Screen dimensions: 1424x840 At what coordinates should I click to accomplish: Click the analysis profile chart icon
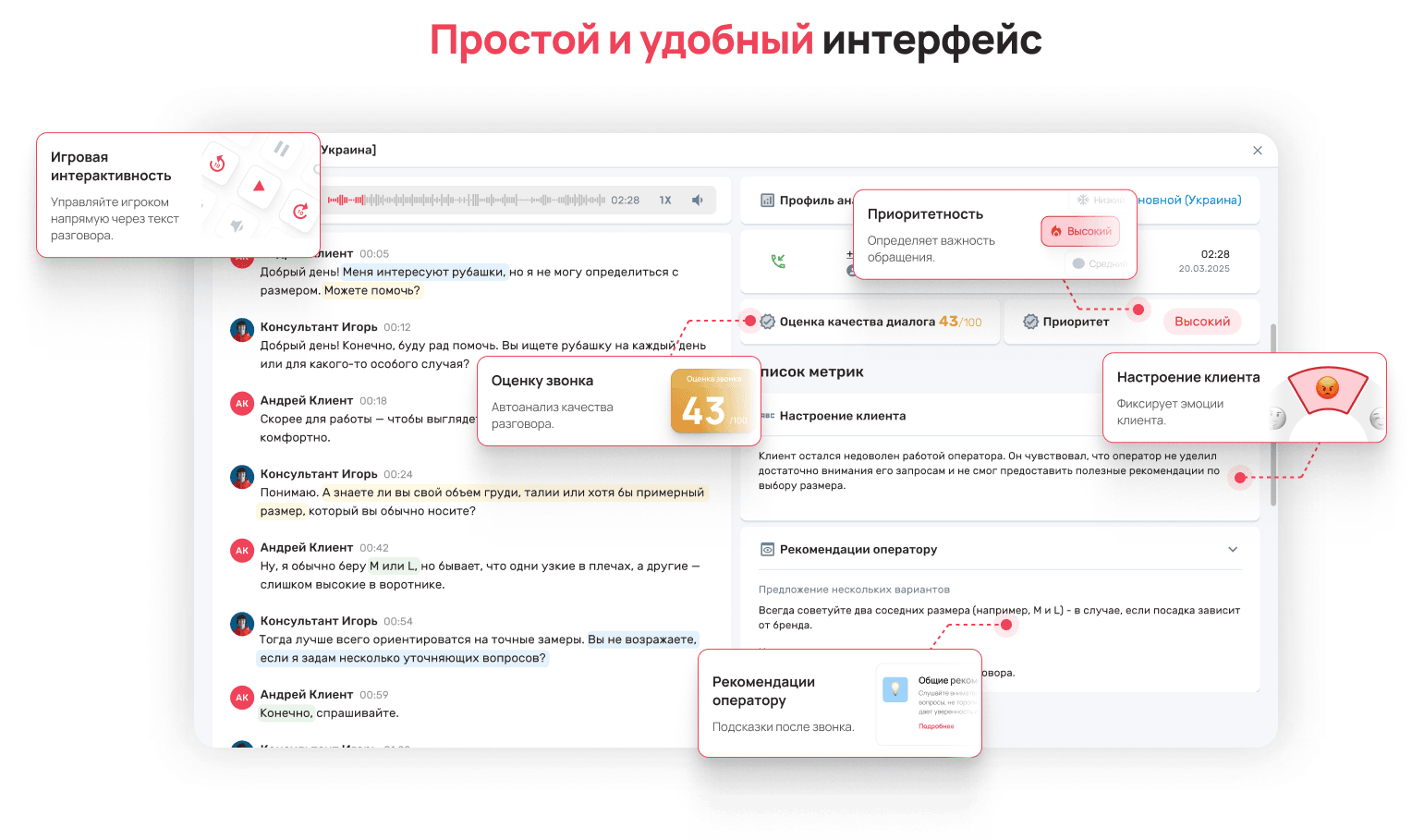tap(767, 201)
